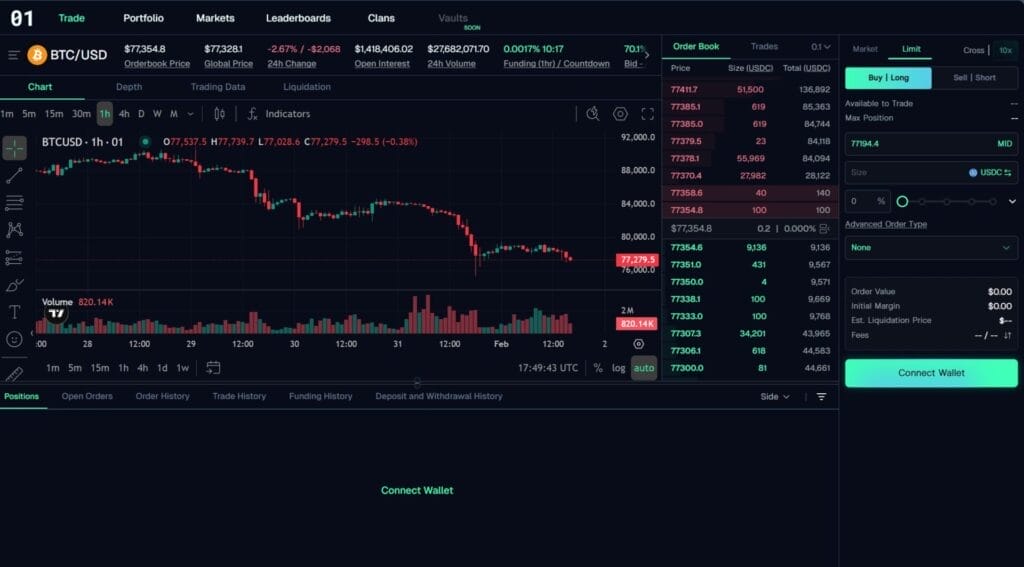The image size is (1024, 567).
Task: Open the Portfolio page
Action: coord(144,18)
